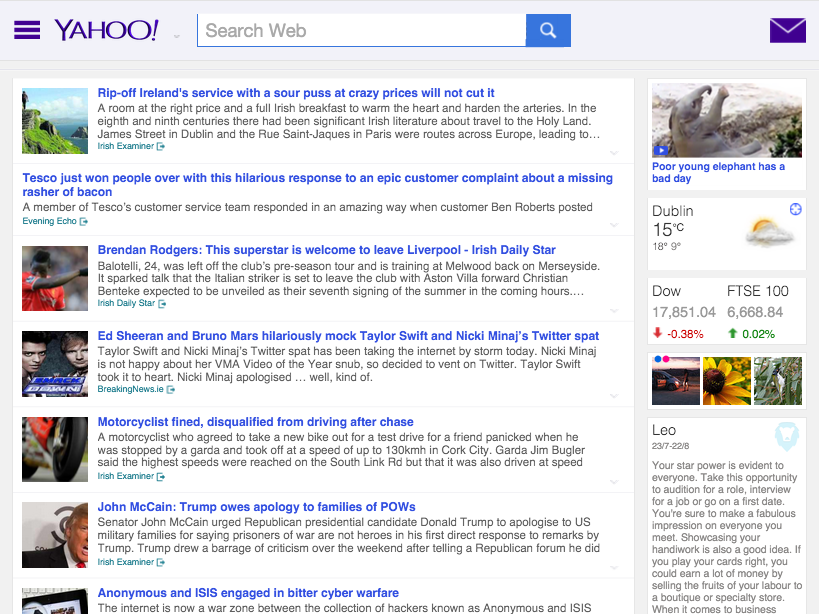Play the elephant video via play badge

[x=660, y=151]
